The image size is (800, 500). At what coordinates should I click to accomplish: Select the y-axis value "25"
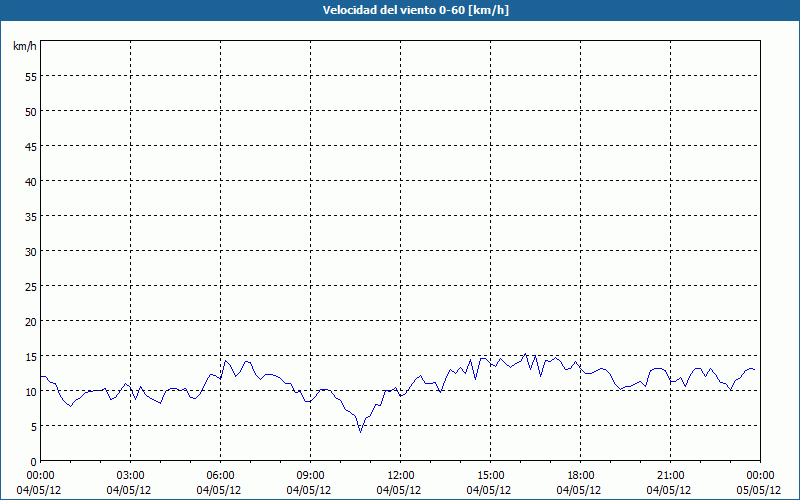(31, 286)
